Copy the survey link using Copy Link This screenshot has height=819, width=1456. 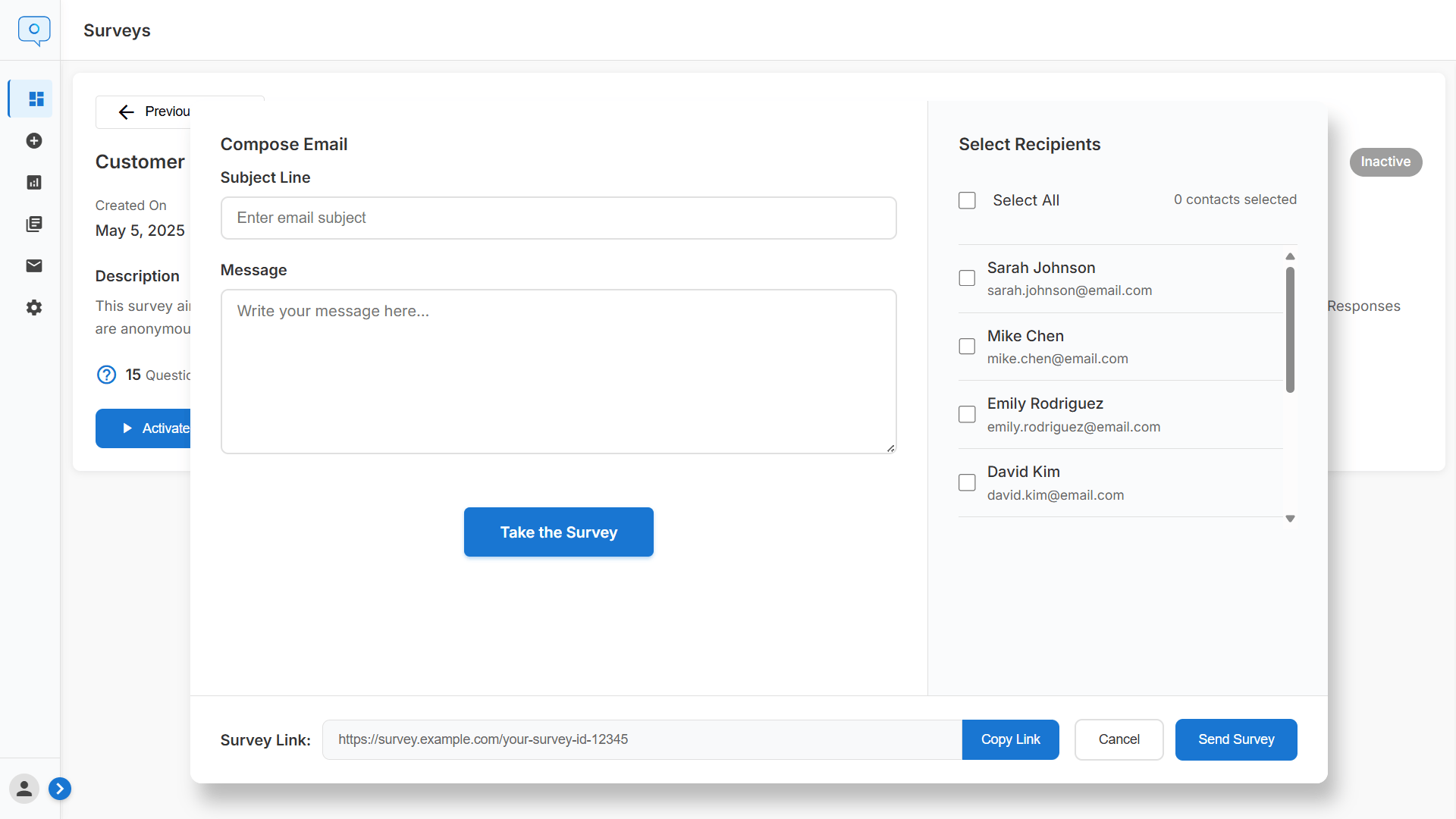[x=1010, y=739]
